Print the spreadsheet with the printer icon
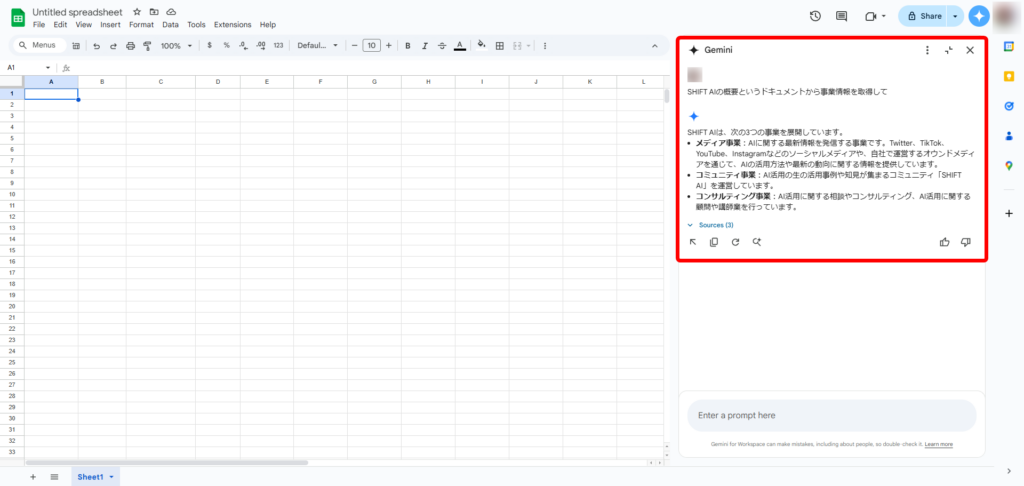Viewport: 1024px width, 486px height. (x=130, y=46)
